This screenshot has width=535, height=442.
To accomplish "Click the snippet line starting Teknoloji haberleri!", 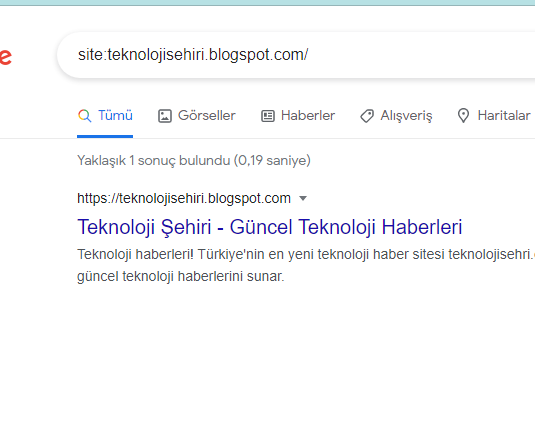I will coord(306,255).
